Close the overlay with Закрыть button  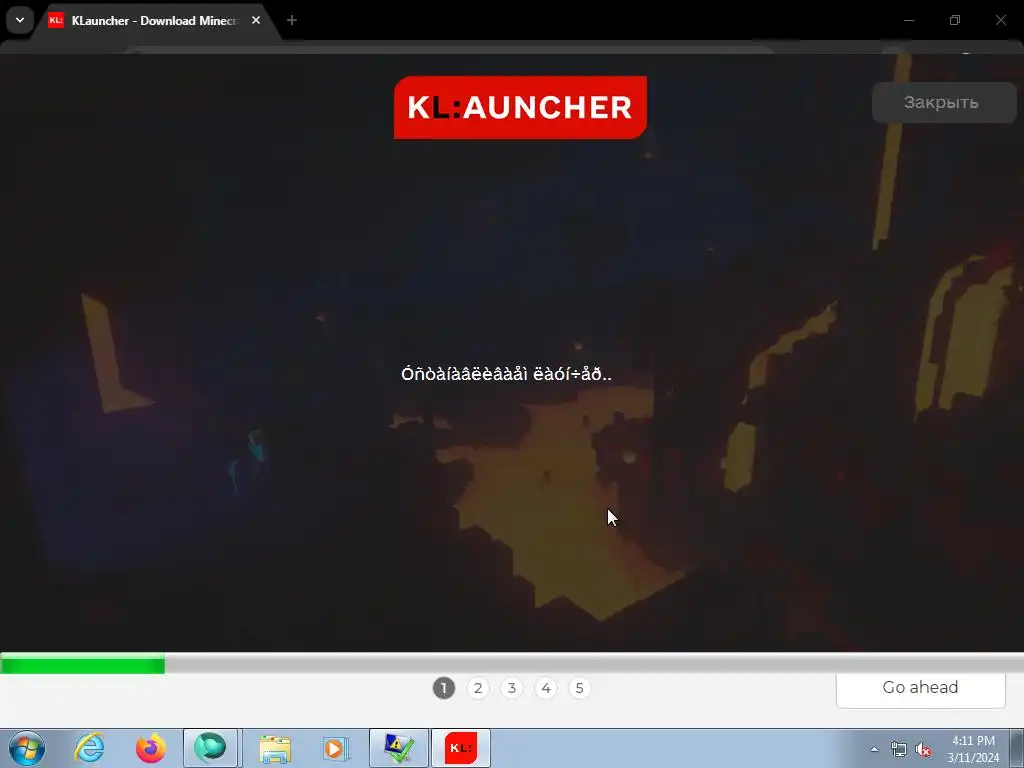pos(944,103)
